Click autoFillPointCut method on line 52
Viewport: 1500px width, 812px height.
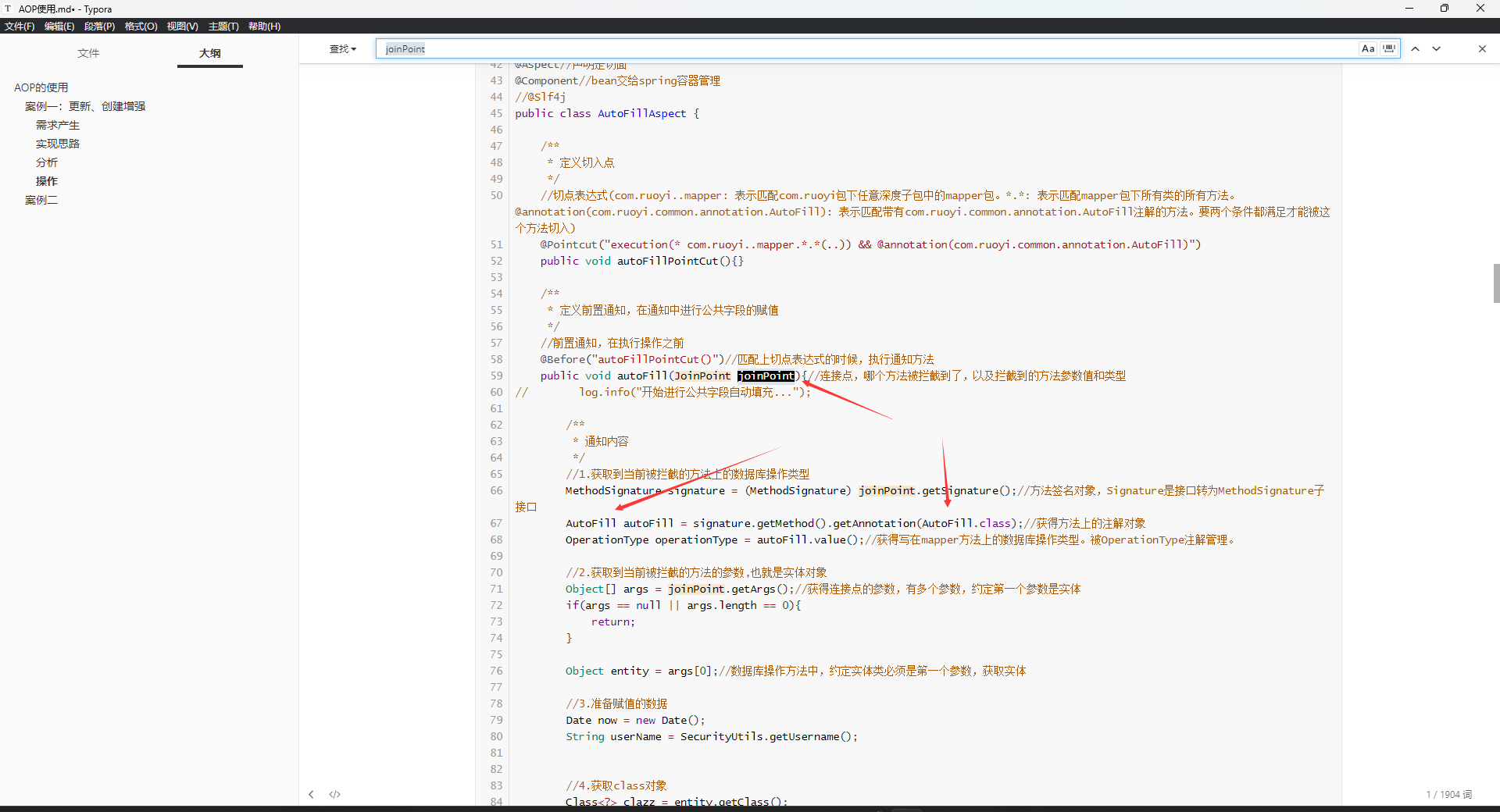click(667, 261)
